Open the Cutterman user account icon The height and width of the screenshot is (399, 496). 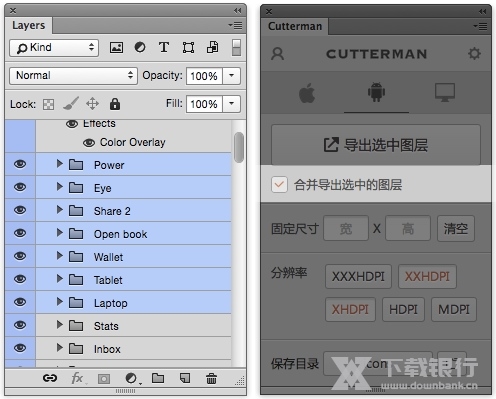pyautogui.click(x=277, y=54)
